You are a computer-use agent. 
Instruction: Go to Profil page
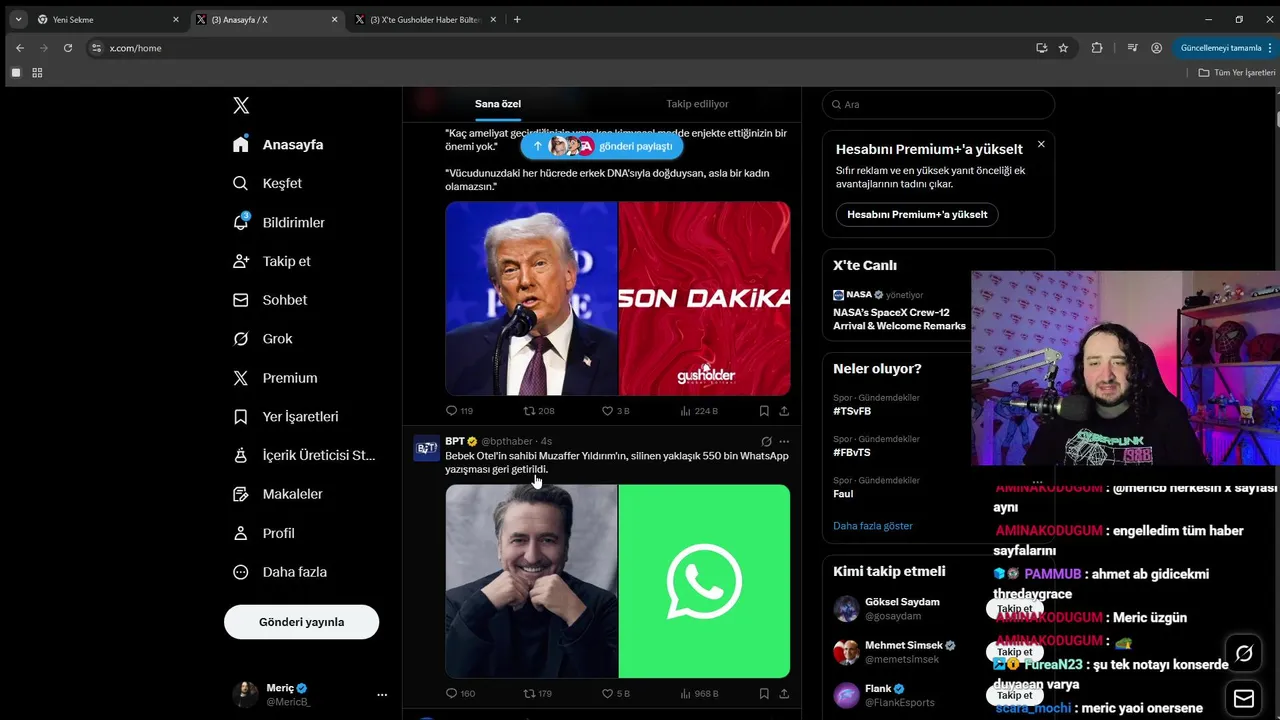(263, 533)
